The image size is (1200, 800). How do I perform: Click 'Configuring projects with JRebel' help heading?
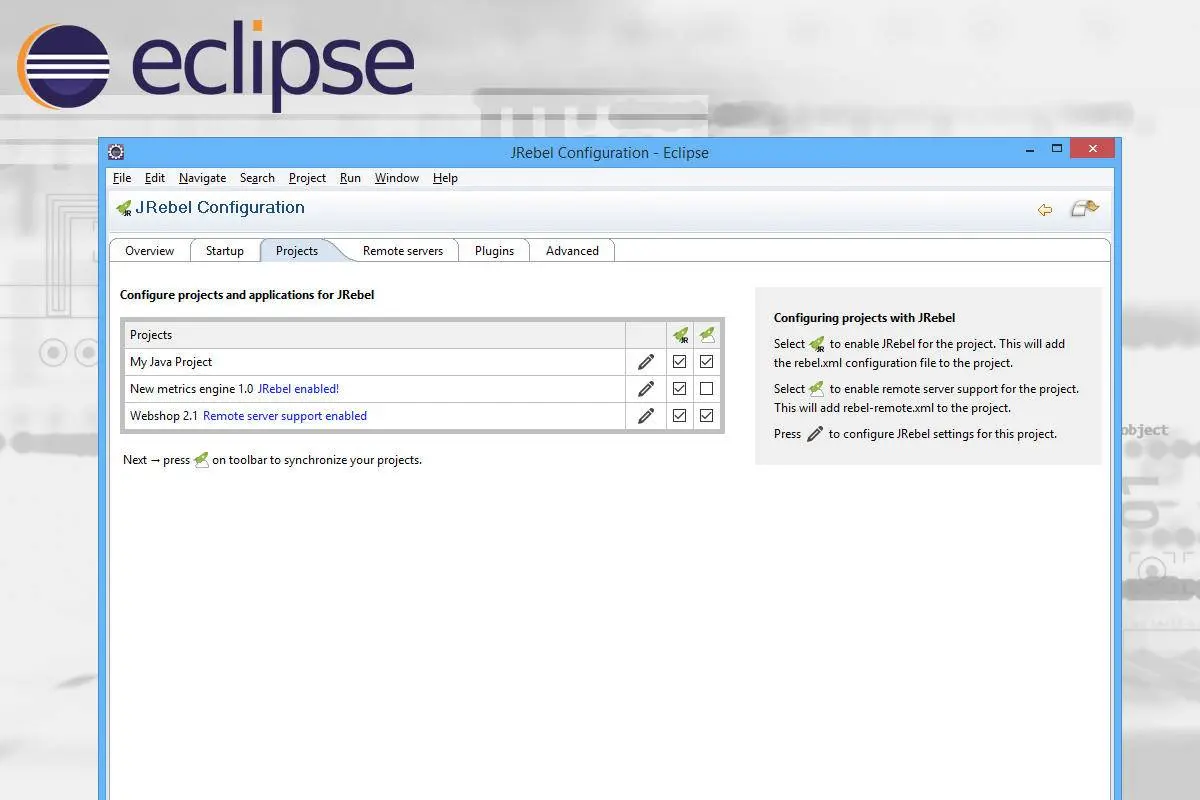pyautogui.click(x=864, y=318)
